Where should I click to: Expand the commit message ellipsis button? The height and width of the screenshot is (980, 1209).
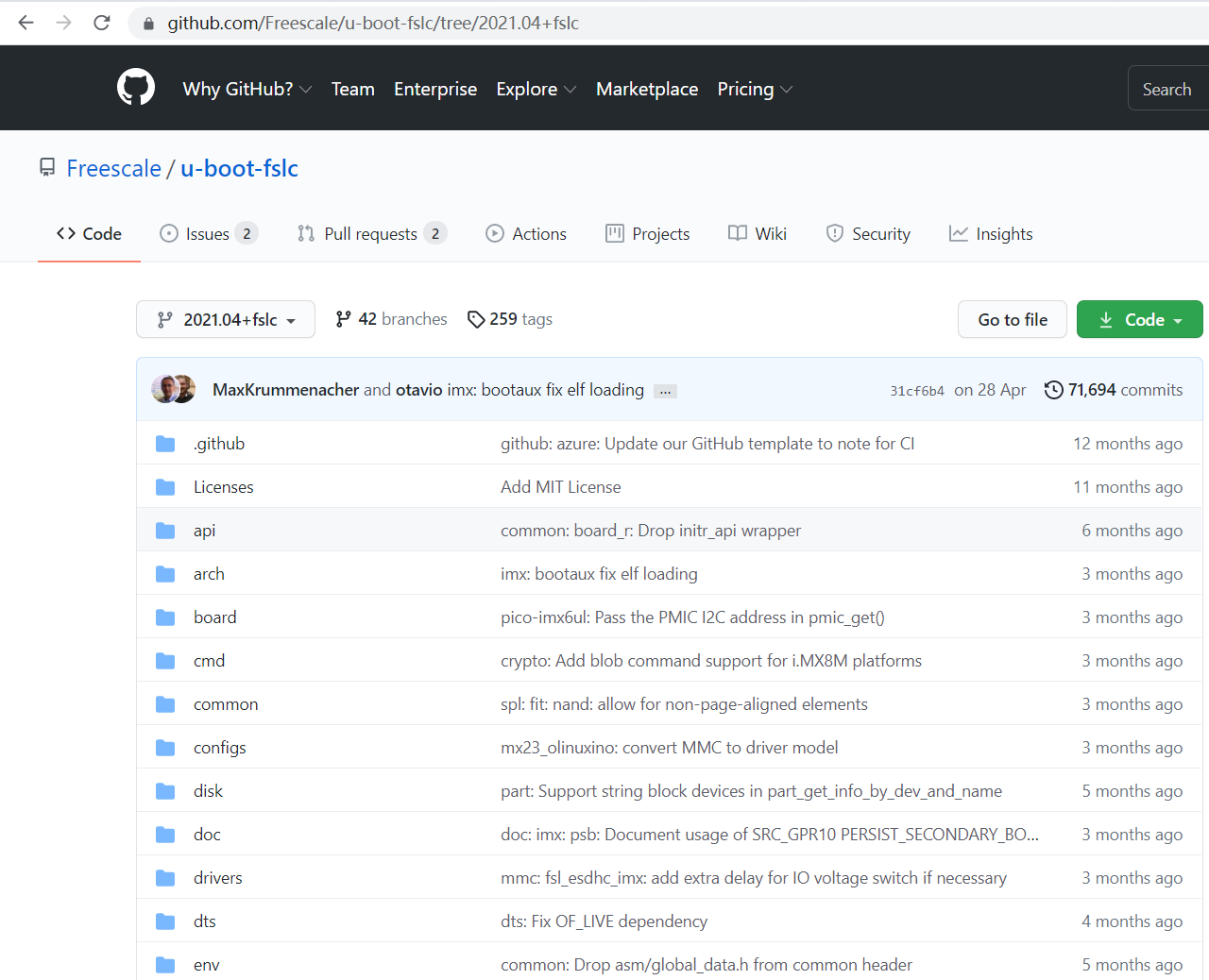[x=666, y=391]
